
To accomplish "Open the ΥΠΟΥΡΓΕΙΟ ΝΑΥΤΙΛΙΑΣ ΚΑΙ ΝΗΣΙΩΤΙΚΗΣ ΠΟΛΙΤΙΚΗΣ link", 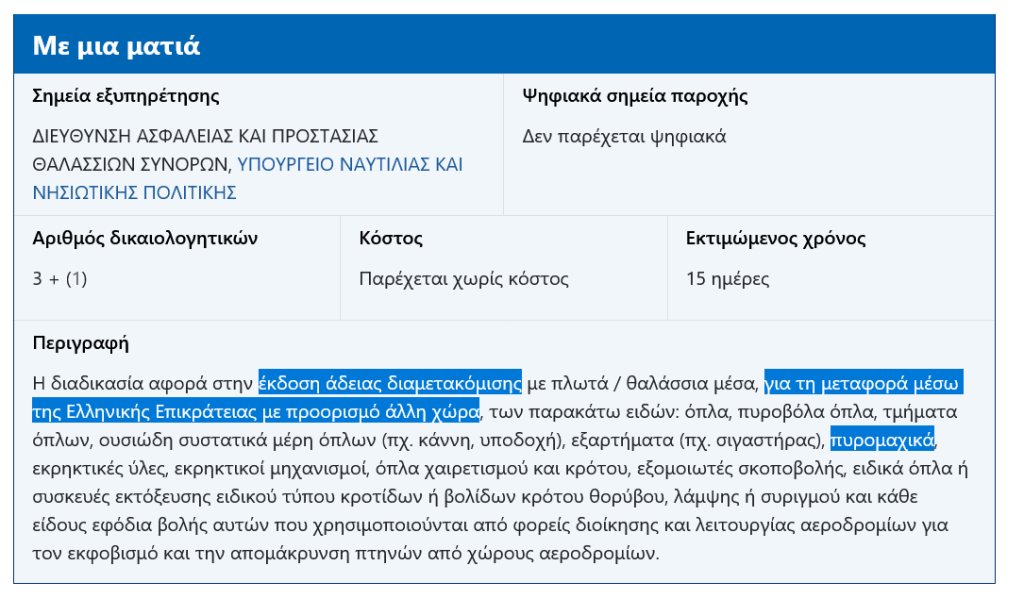I will (350, 164).
